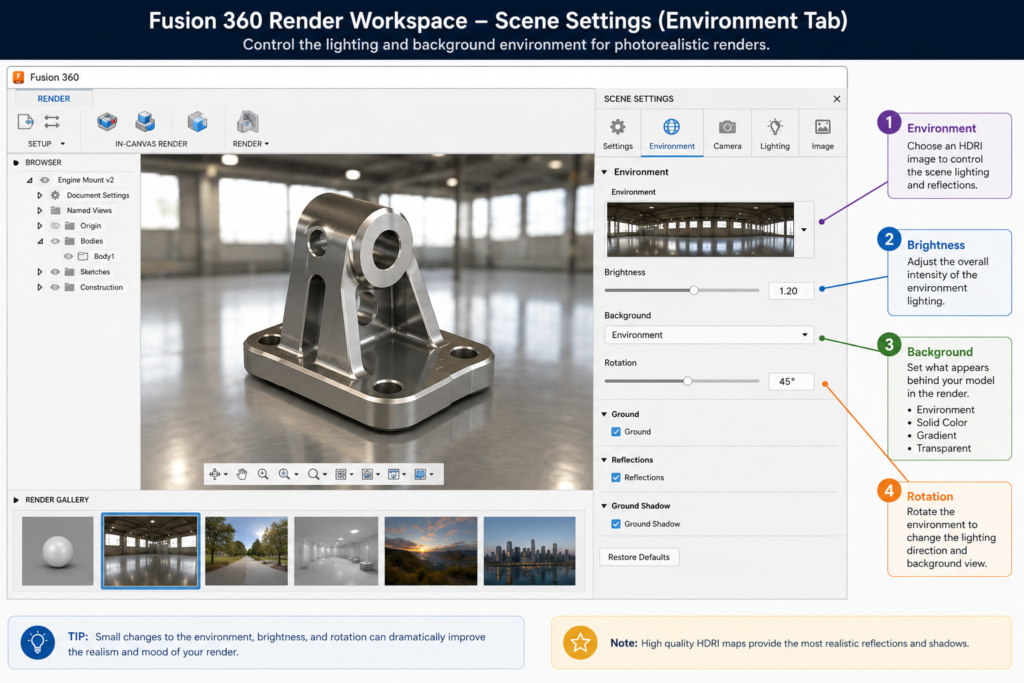Click the Construction folder icon in browser
The image size is (1024, 683).
(x=69, y=287)
